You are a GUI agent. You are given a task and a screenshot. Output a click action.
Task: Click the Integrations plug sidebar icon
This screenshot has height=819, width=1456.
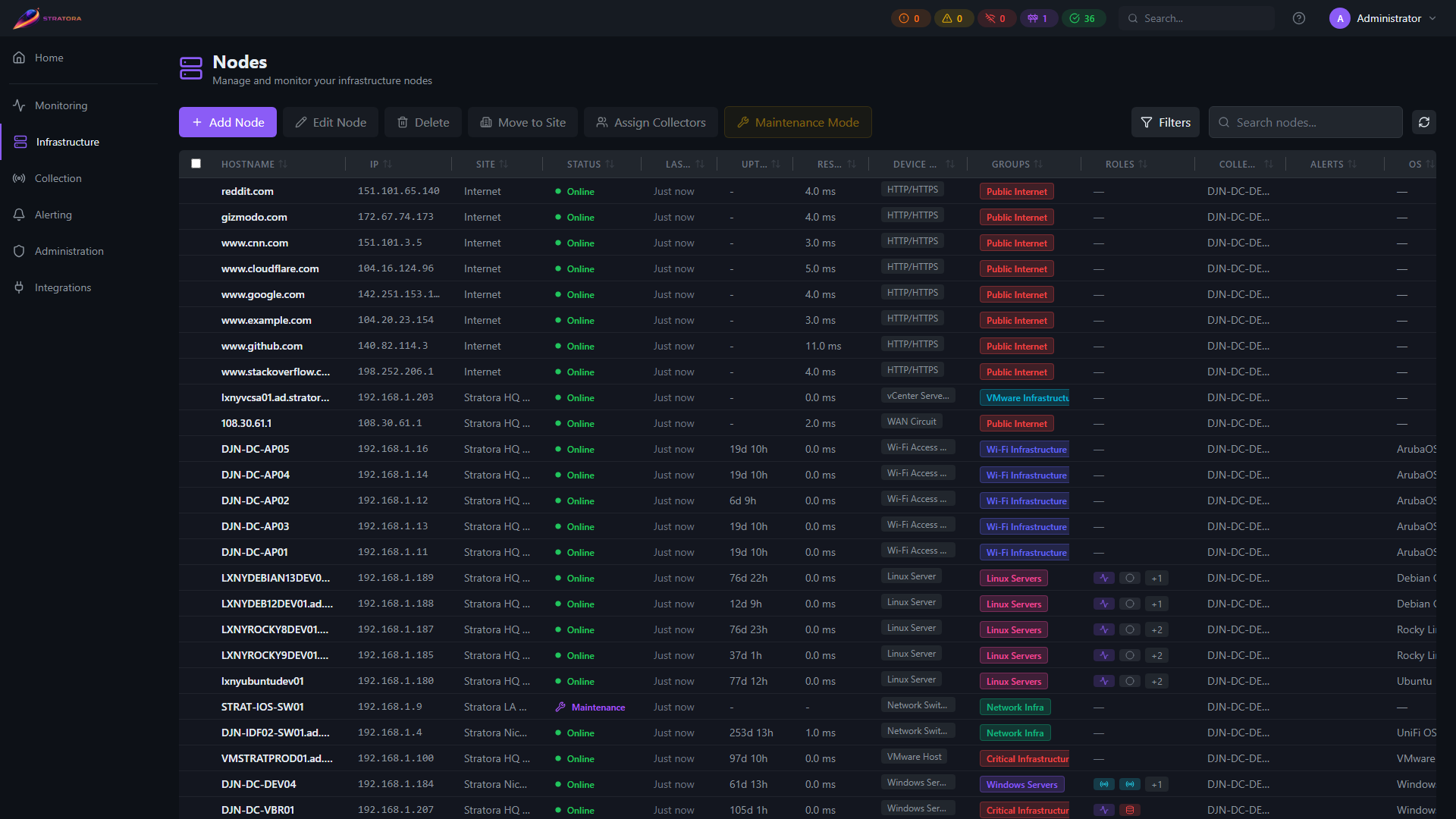pyautogui.click(x=19, y=287)
